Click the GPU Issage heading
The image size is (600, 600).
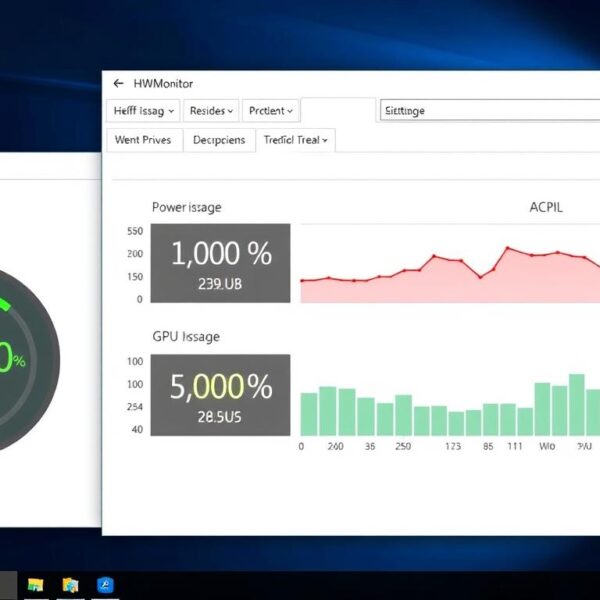(186, 337)
